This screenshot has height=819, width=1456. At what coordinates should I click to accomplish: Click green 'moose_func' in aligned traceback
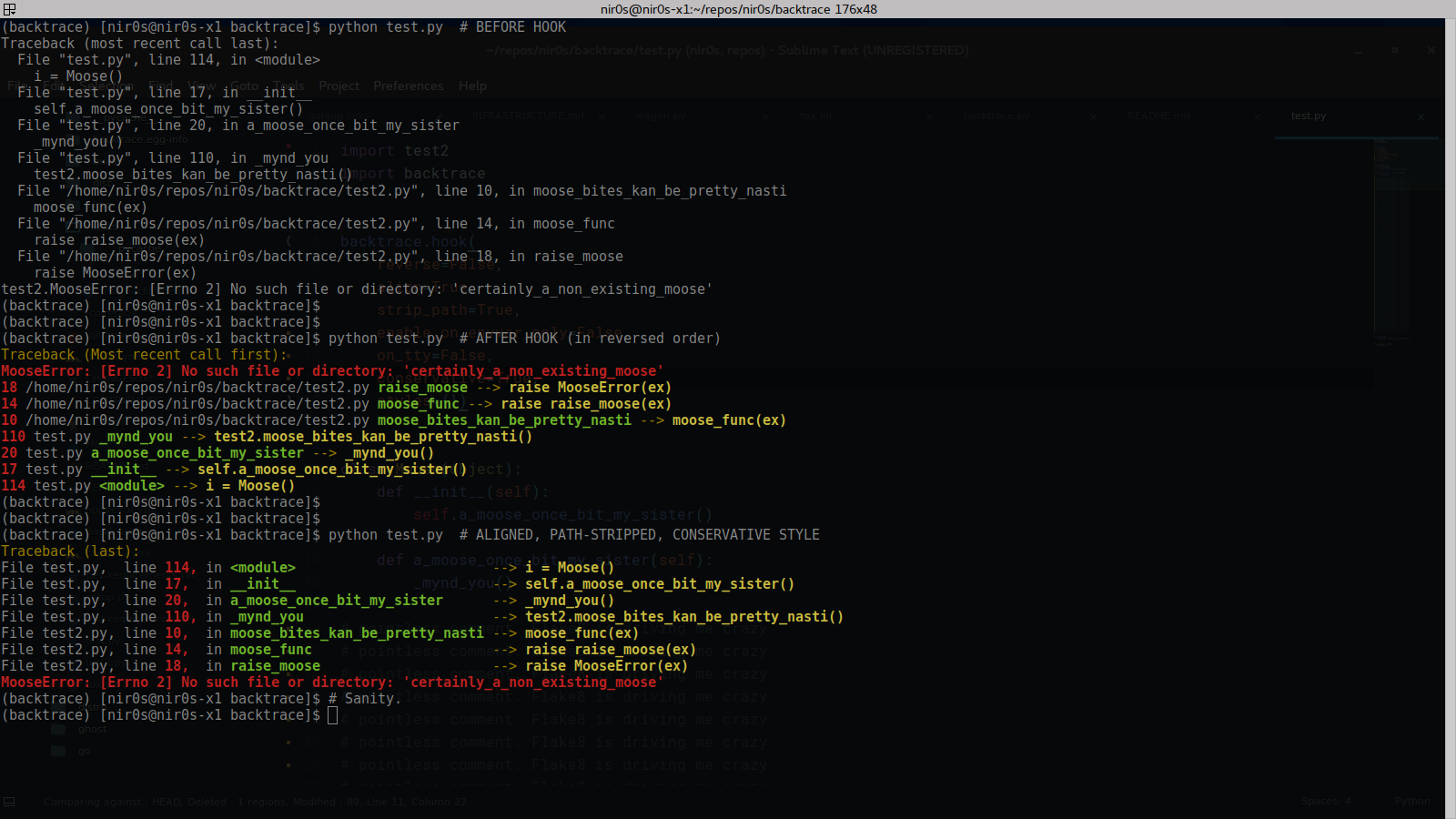tap(271, 650)
